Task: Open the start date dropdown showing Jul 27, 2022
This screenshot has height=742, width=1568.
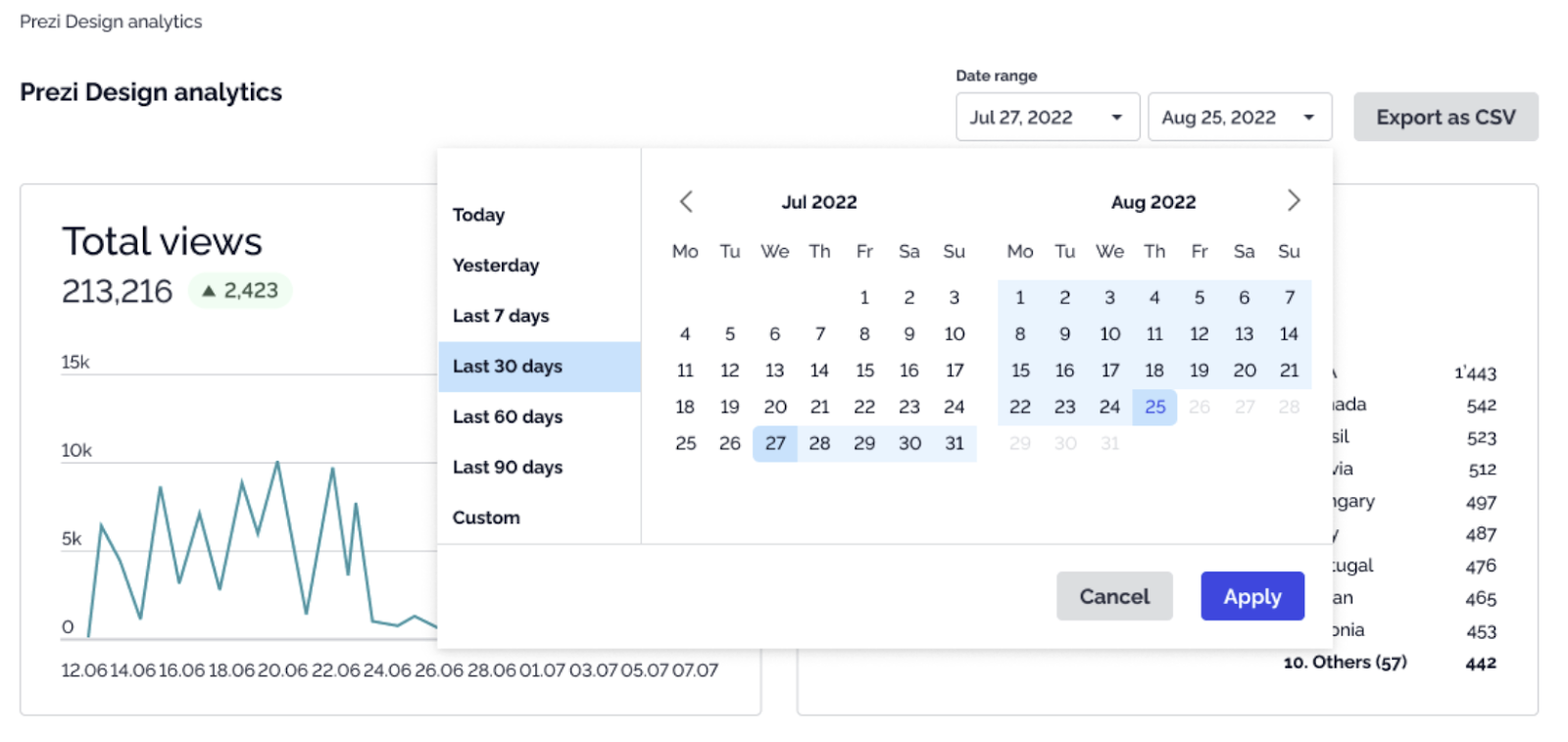Action: tap(1045, 117)
